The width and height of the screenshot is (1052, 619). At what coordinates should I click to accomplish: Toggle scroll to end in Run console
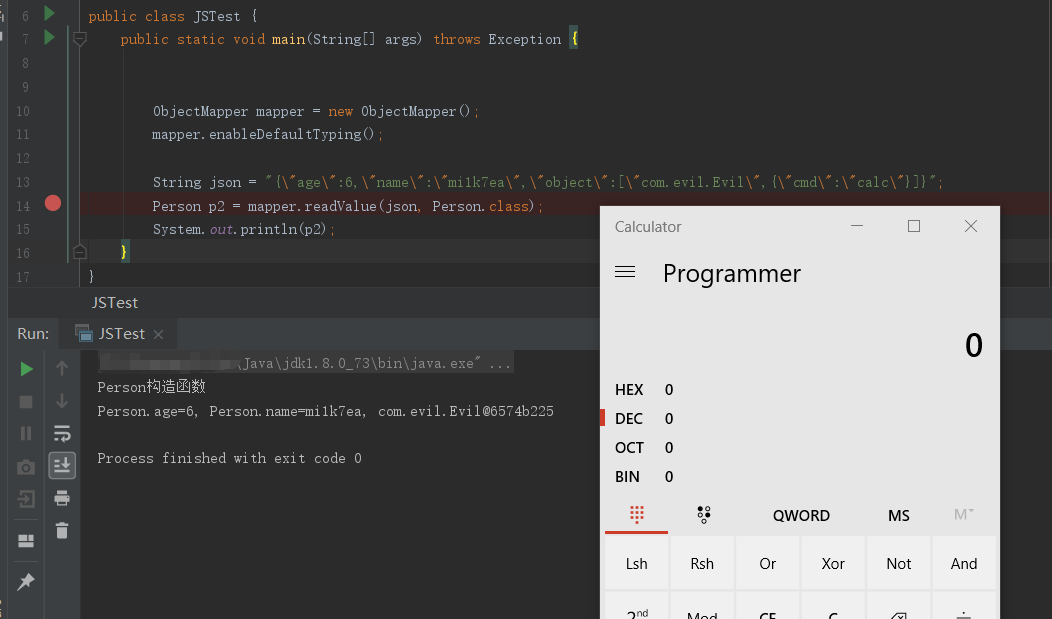(x=62, y=465)
